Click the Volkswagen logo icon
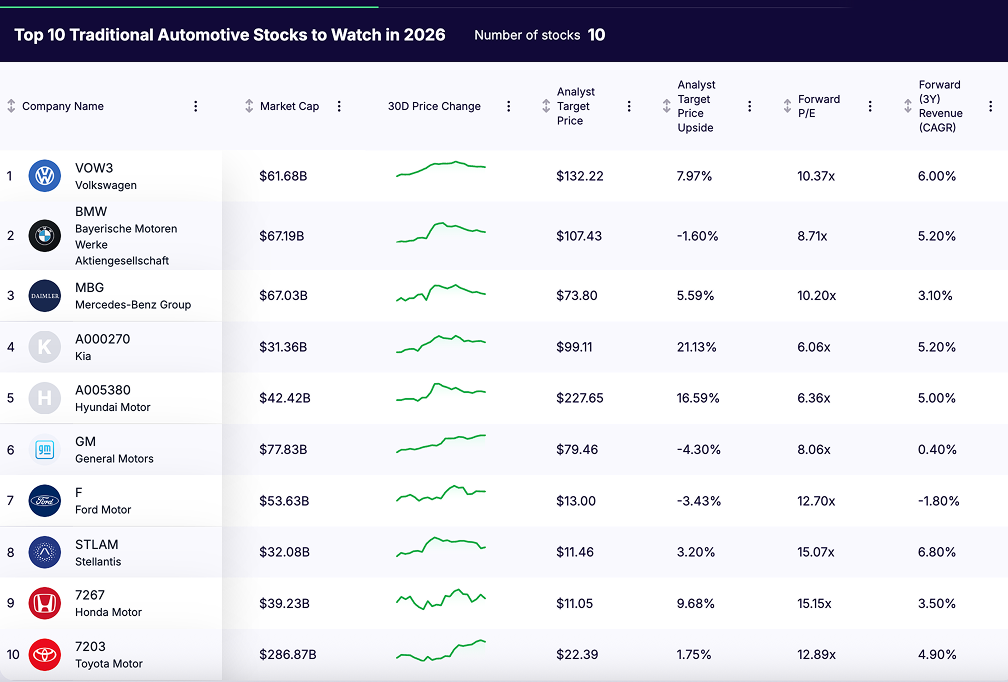 (x=45, y=175)
